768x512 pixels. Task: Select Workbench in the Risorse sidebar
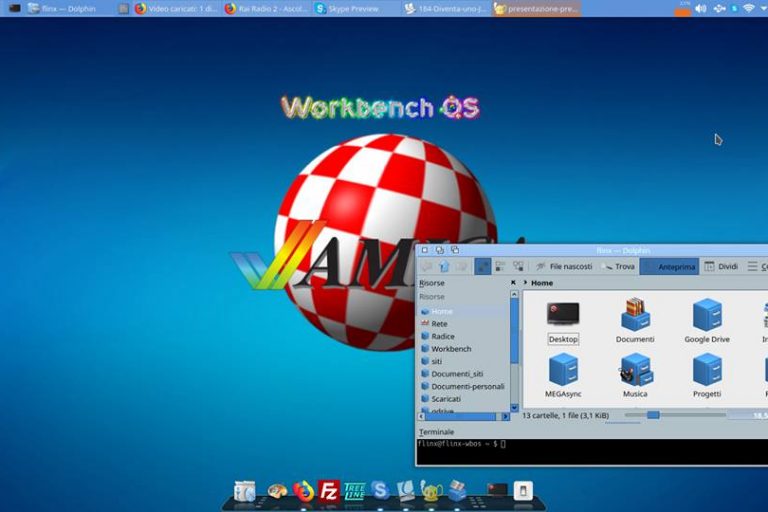[x=451, y=349]
